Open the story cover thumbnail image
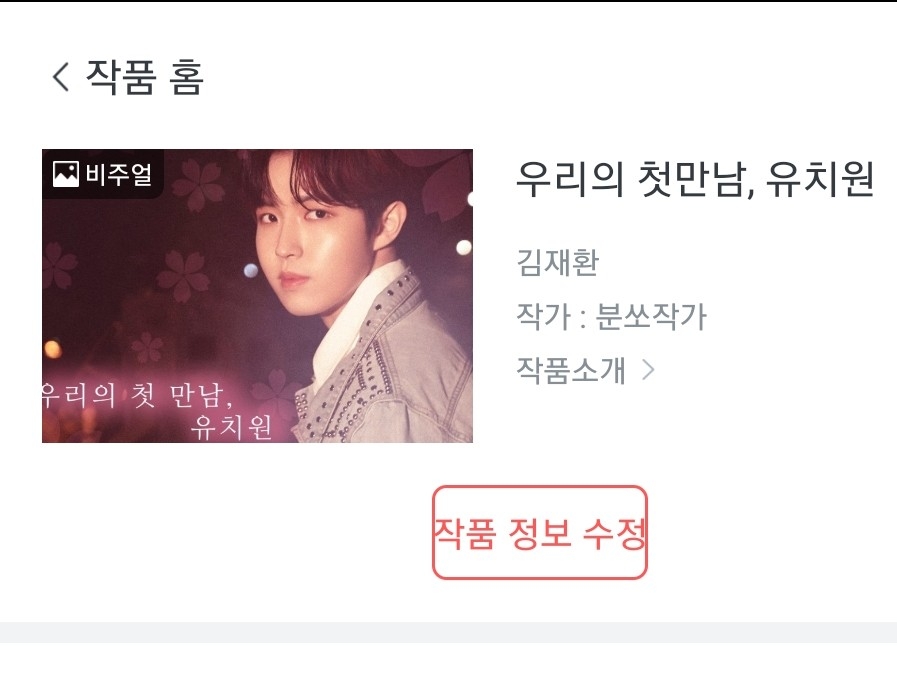Viewport: 897px width, 673px height. 257,296
